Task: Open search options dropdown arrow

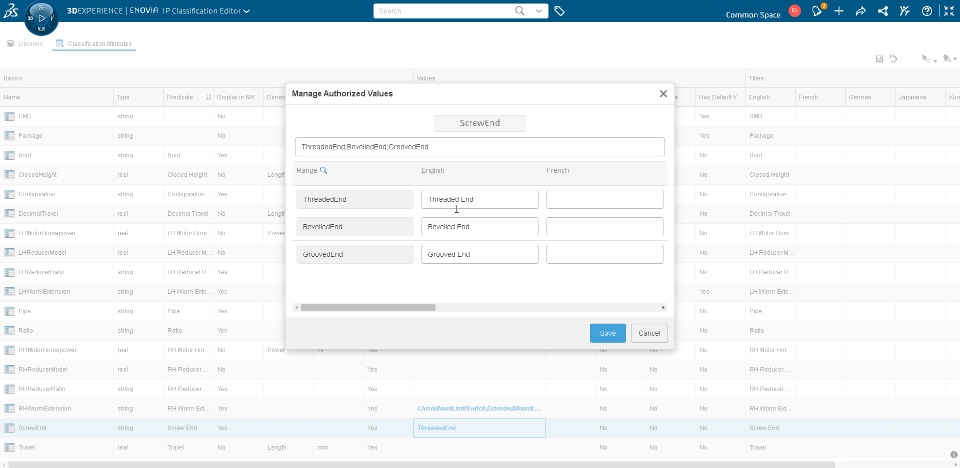Action: 539,11
